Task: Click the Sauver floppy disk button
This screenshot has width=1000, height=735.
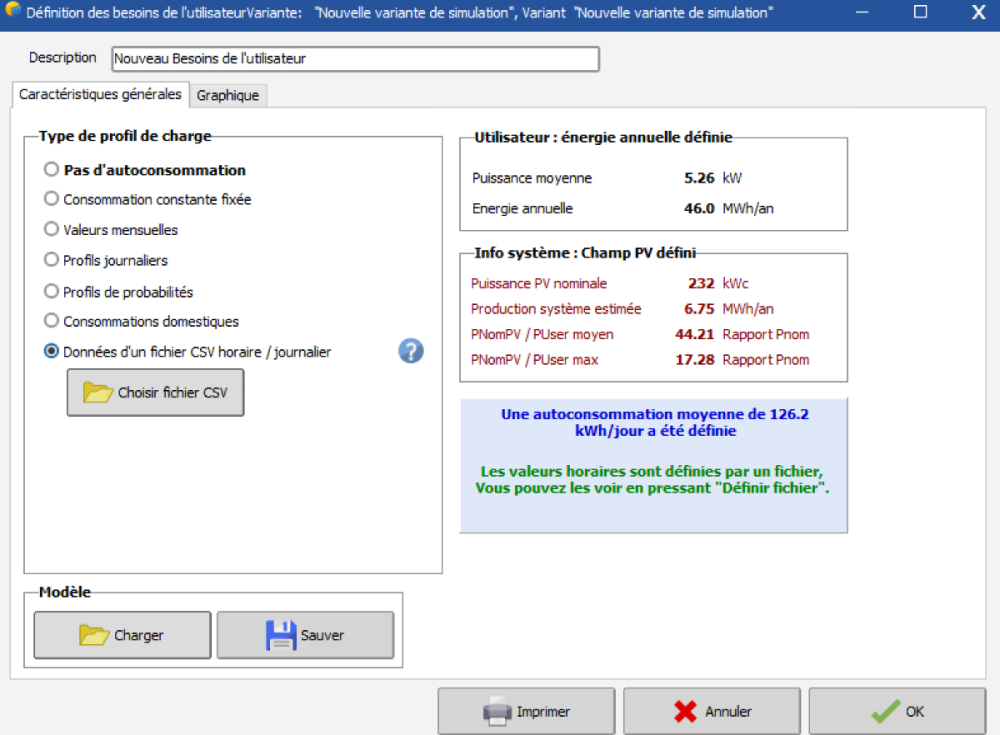Action: click(305, 635)
